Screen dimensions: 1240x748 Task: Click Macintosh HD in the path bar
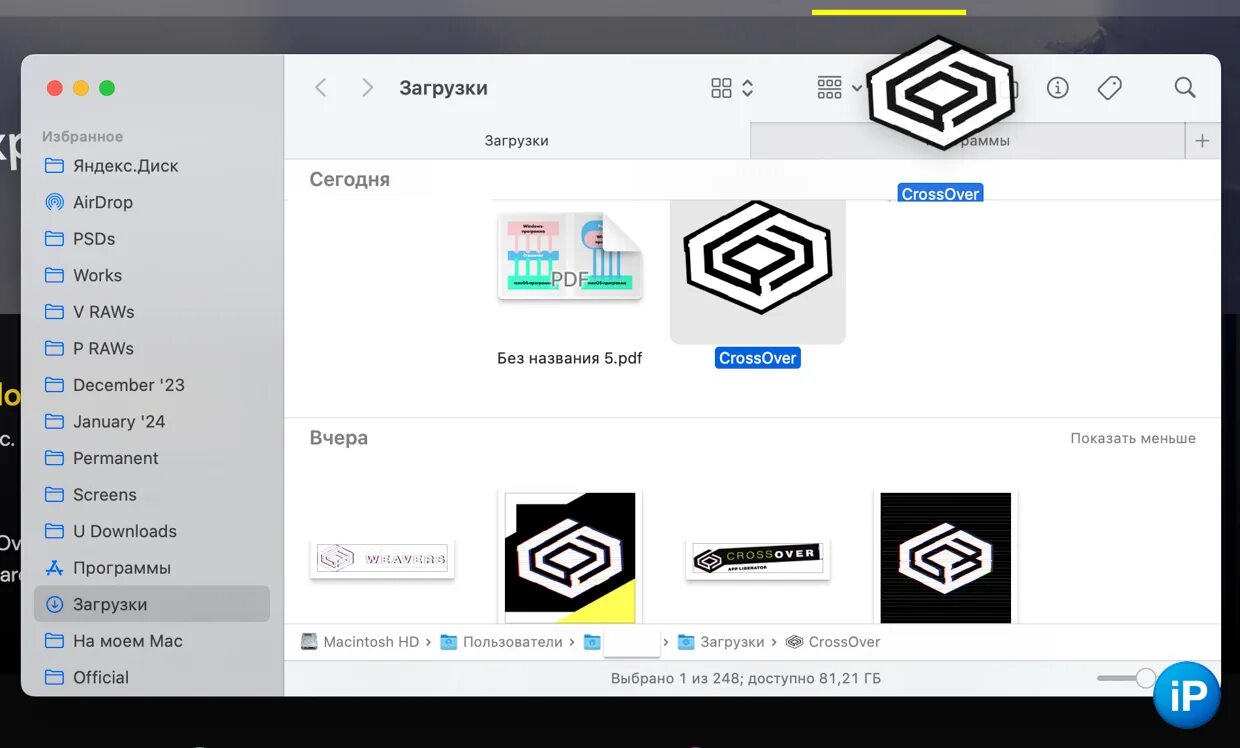click(x=360, y=642)
